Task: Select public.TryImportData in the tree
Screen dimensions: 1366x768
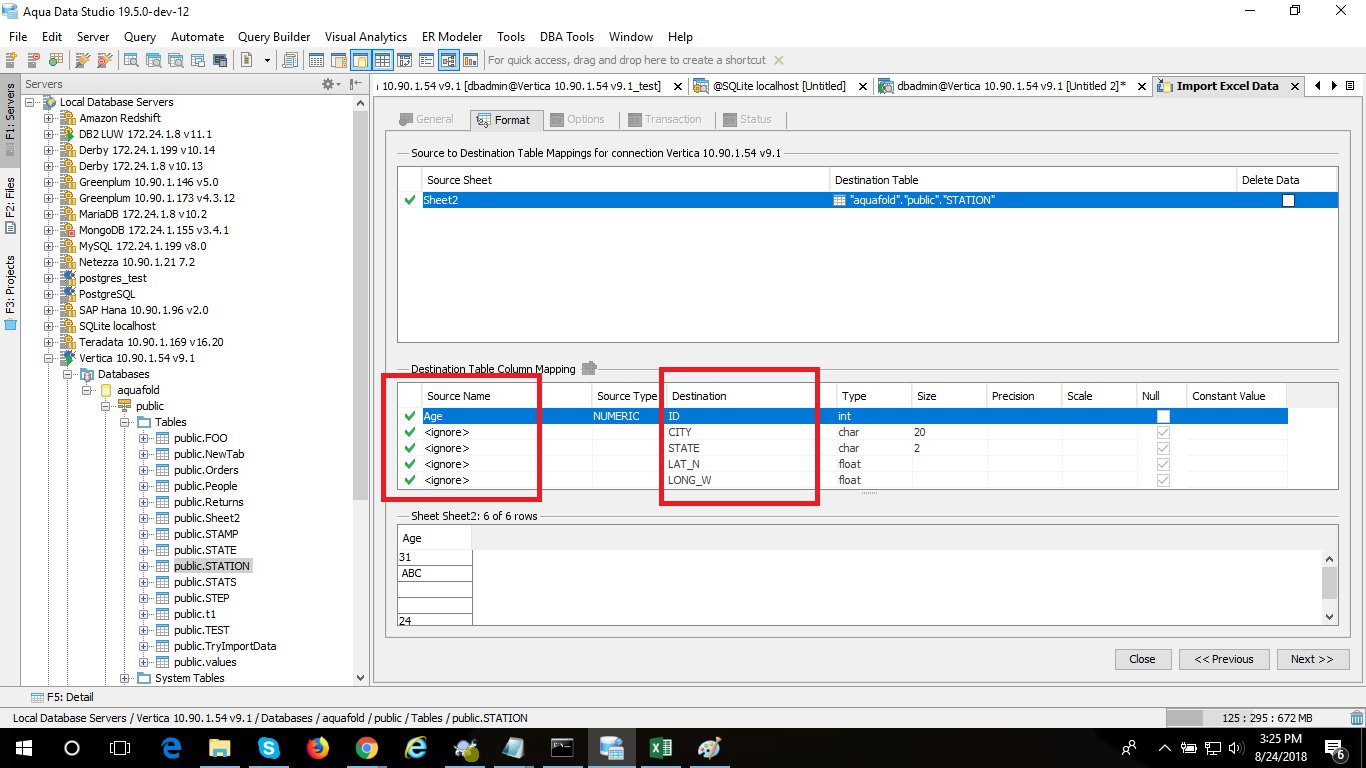Action: point(225,646)
